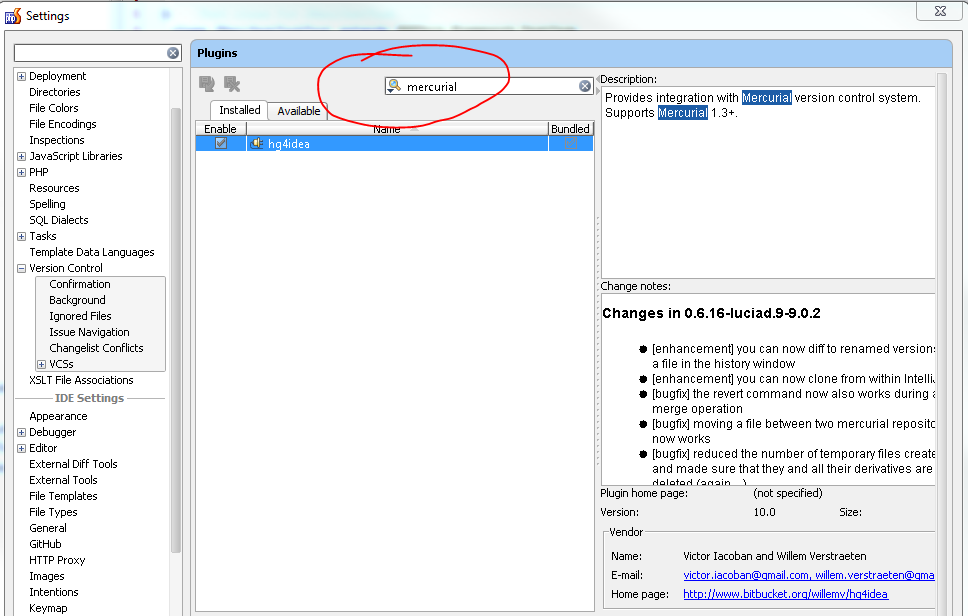Click the Settings window application icon
The image size is (968, 616).
coord(13,16)
